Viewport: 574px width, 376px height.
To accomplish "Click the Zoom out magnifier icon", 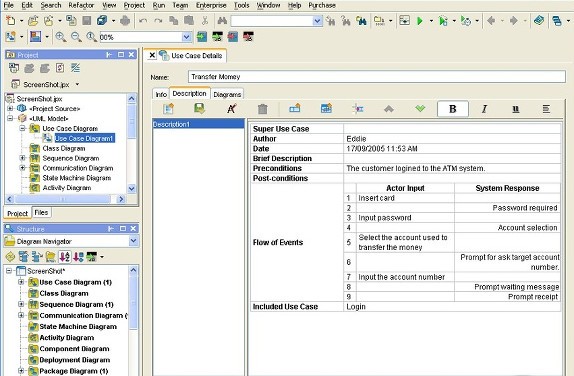I will [x=76, y=37].
